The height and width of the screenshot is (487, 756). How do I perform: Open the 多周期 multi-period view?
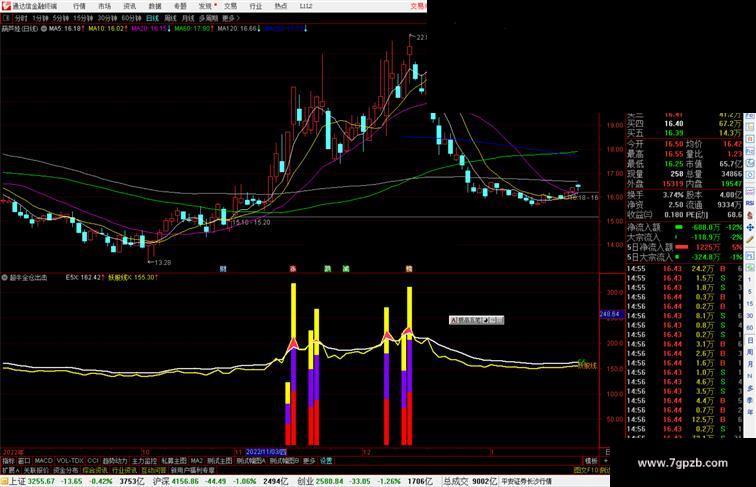pos(208,18)
